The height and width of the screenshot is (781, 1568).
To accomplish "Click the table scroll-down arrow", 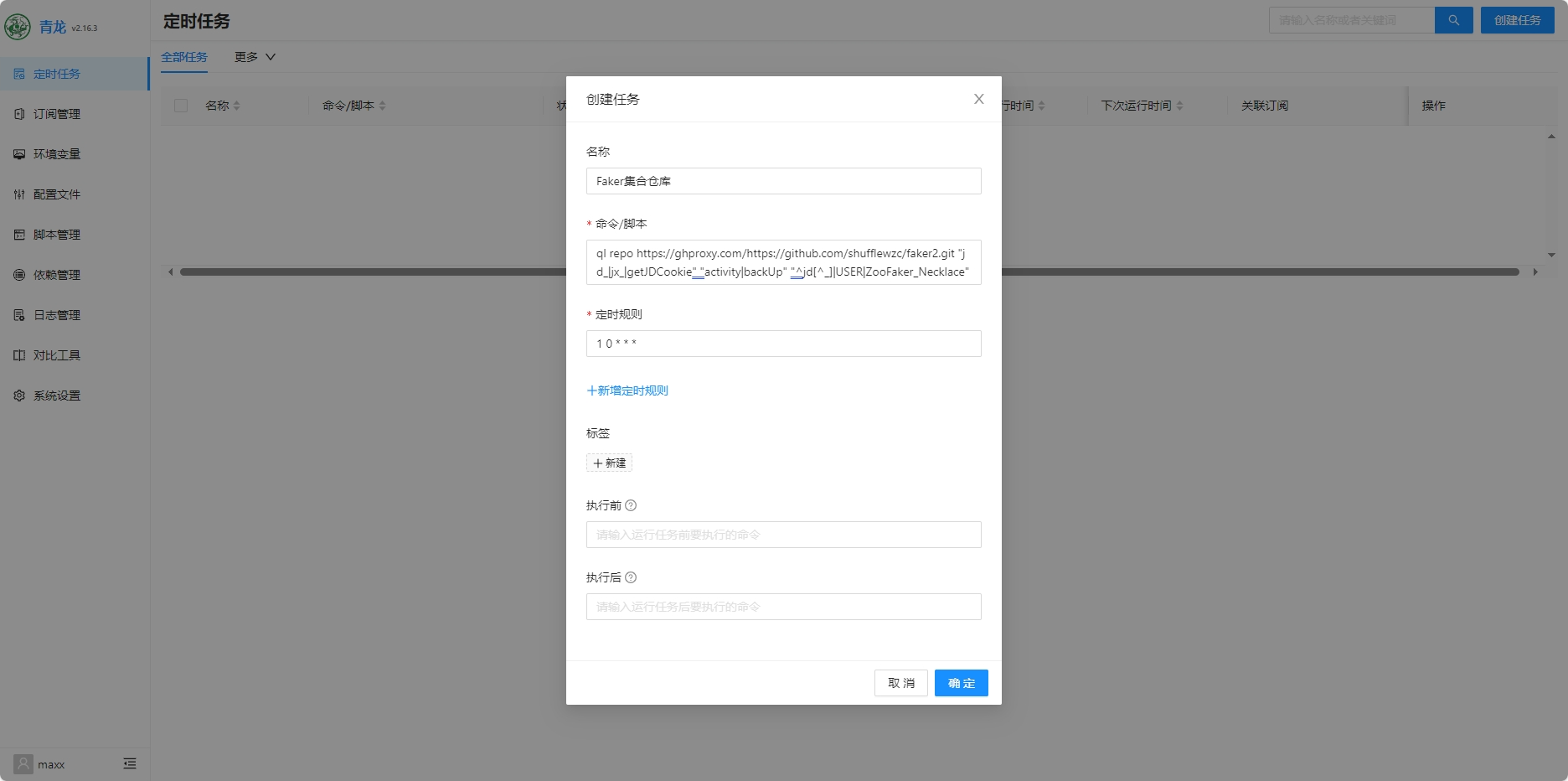I will point(1551,255).
